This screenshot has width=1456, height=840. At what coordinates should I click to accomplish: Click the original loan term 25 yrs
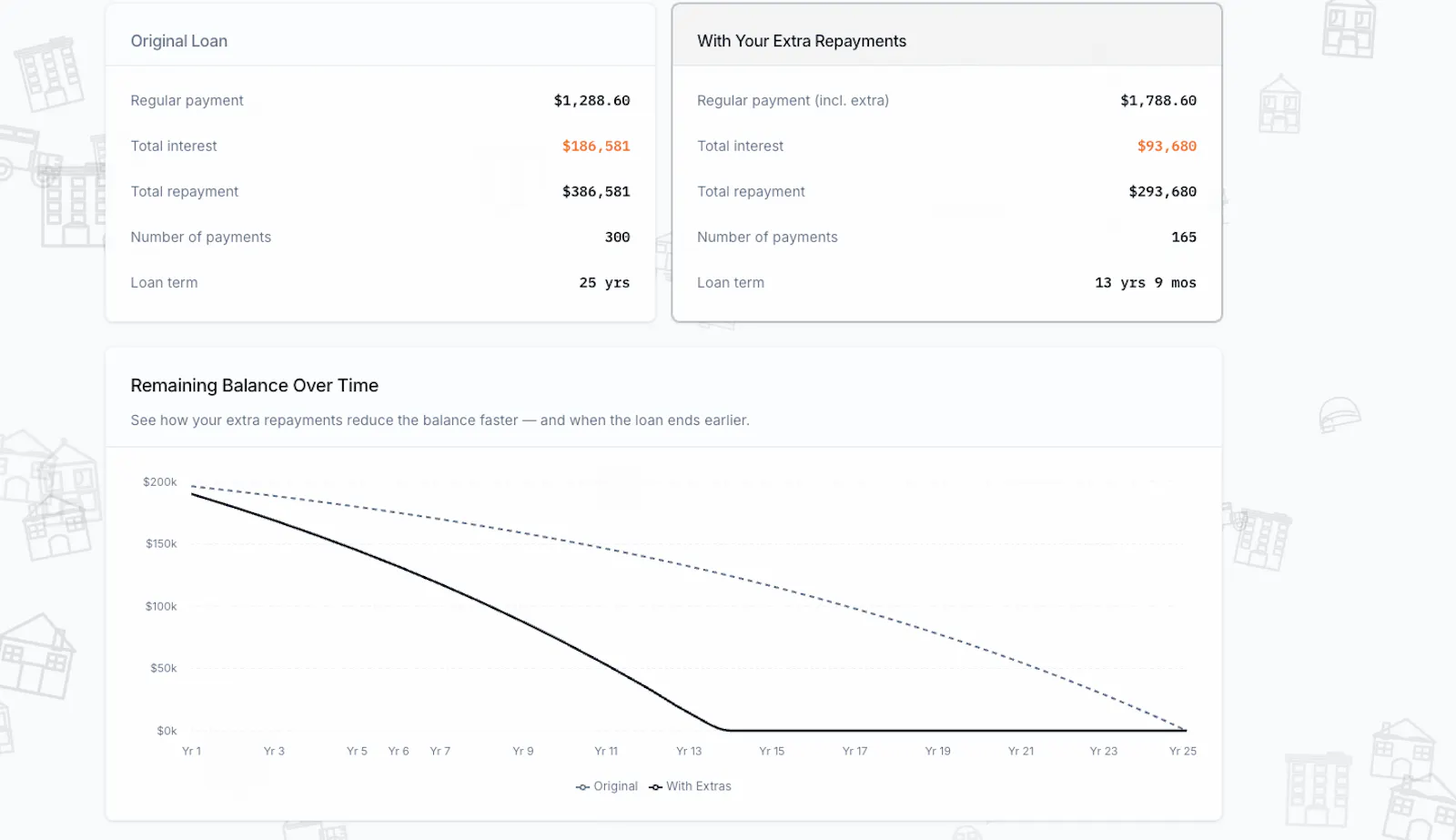tap(604, 282)
